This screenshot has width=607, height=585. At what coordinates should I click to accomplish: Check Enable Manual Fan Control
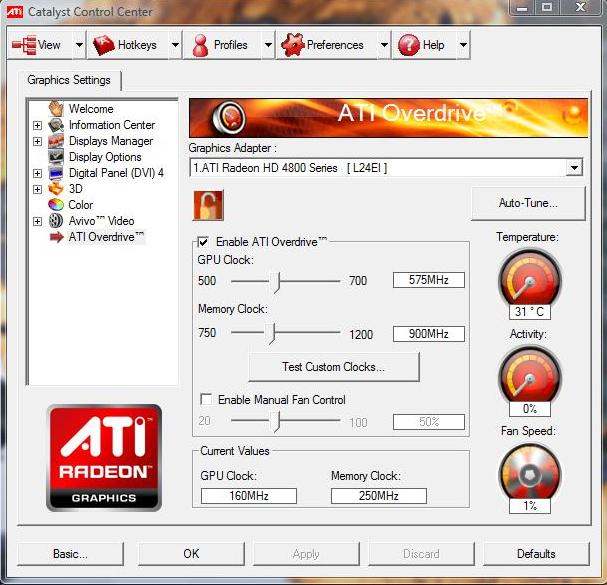[x=206, y=399]
